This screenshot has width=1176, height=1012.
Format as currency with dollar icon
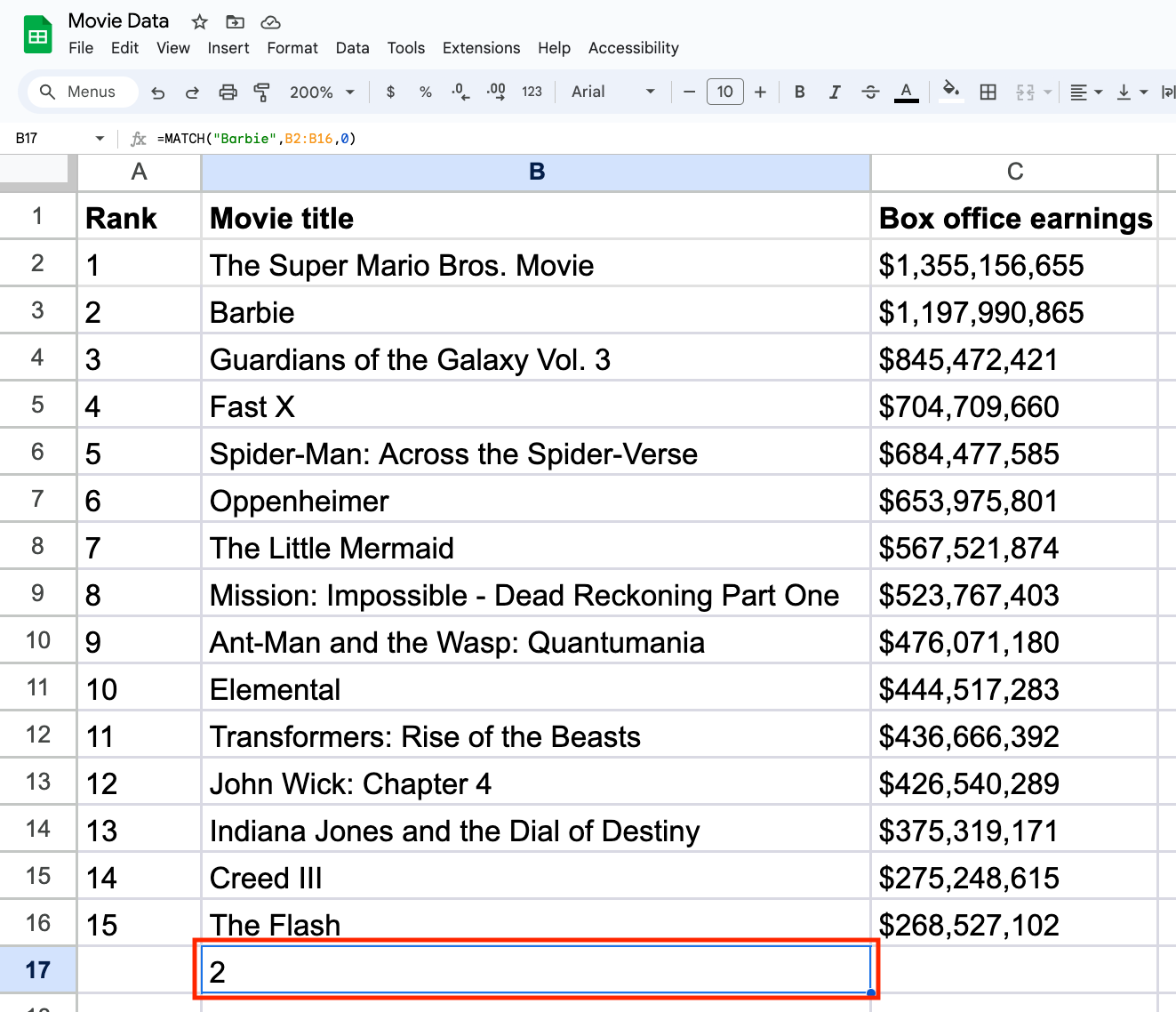(x=390, y=92)
